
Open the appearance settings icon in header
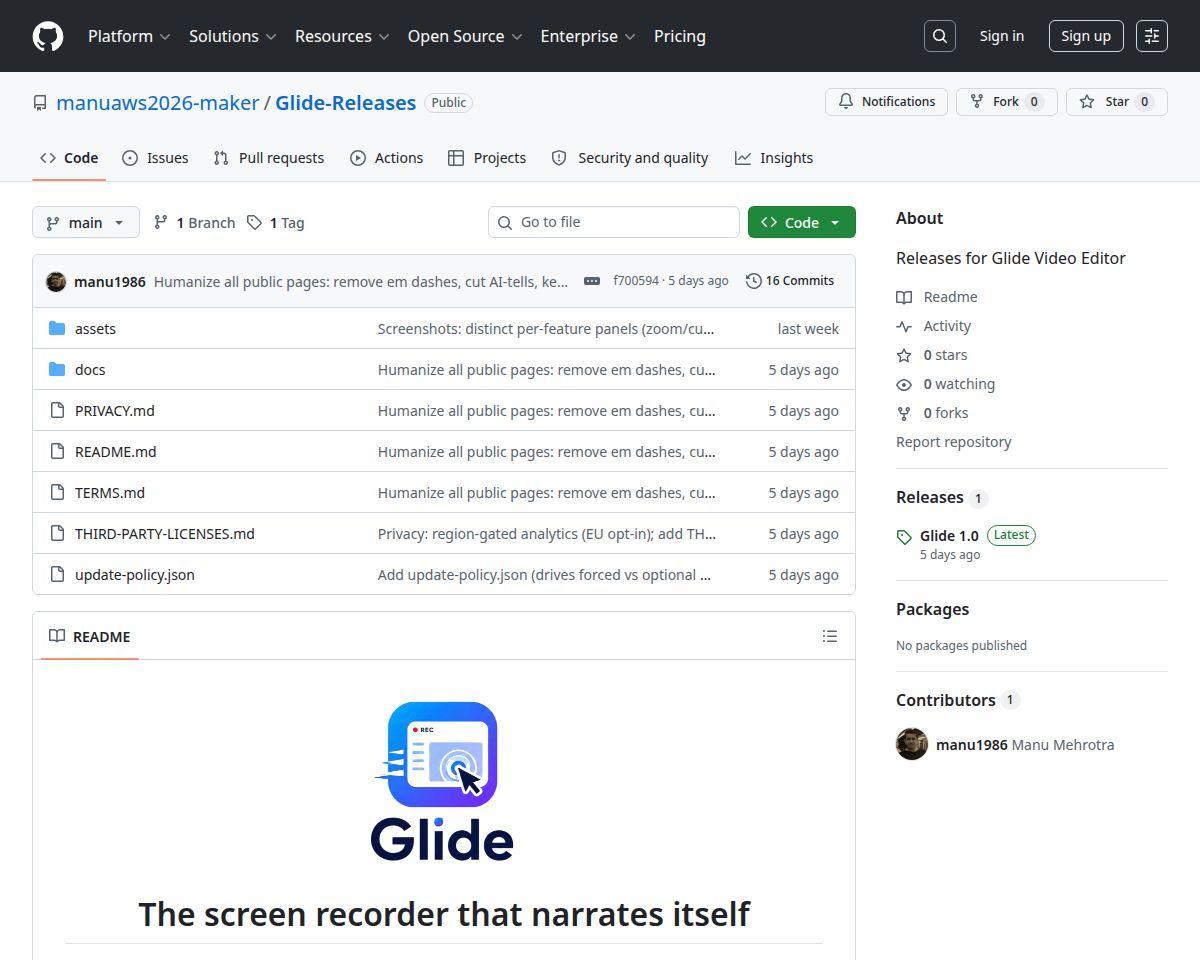pos(1152,36)
